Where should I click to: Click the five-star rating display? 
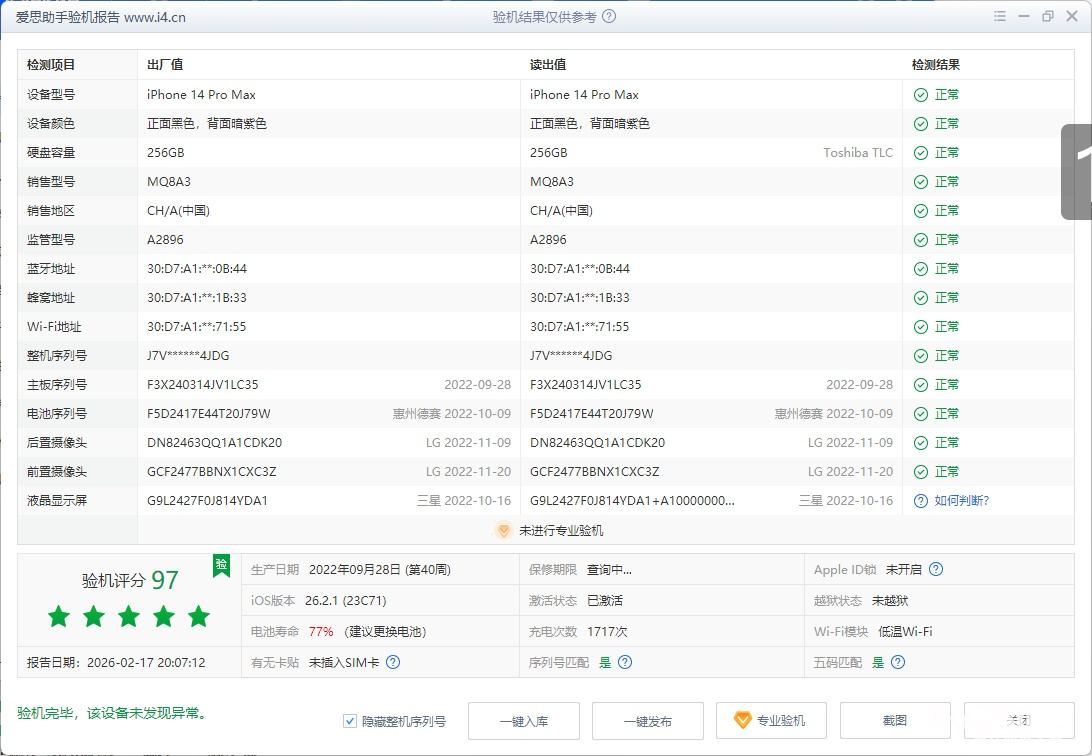click(129, 616)
